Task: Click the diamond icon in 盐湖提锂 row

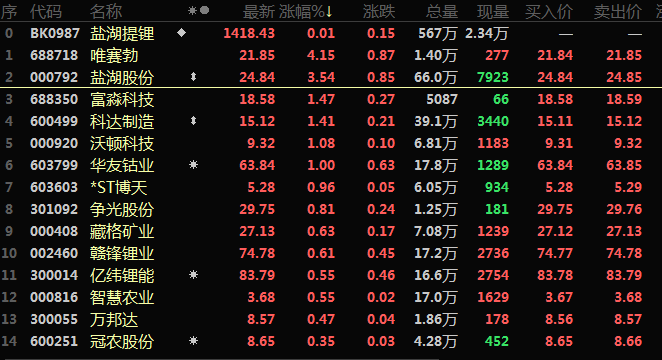Action: [182, 32]
